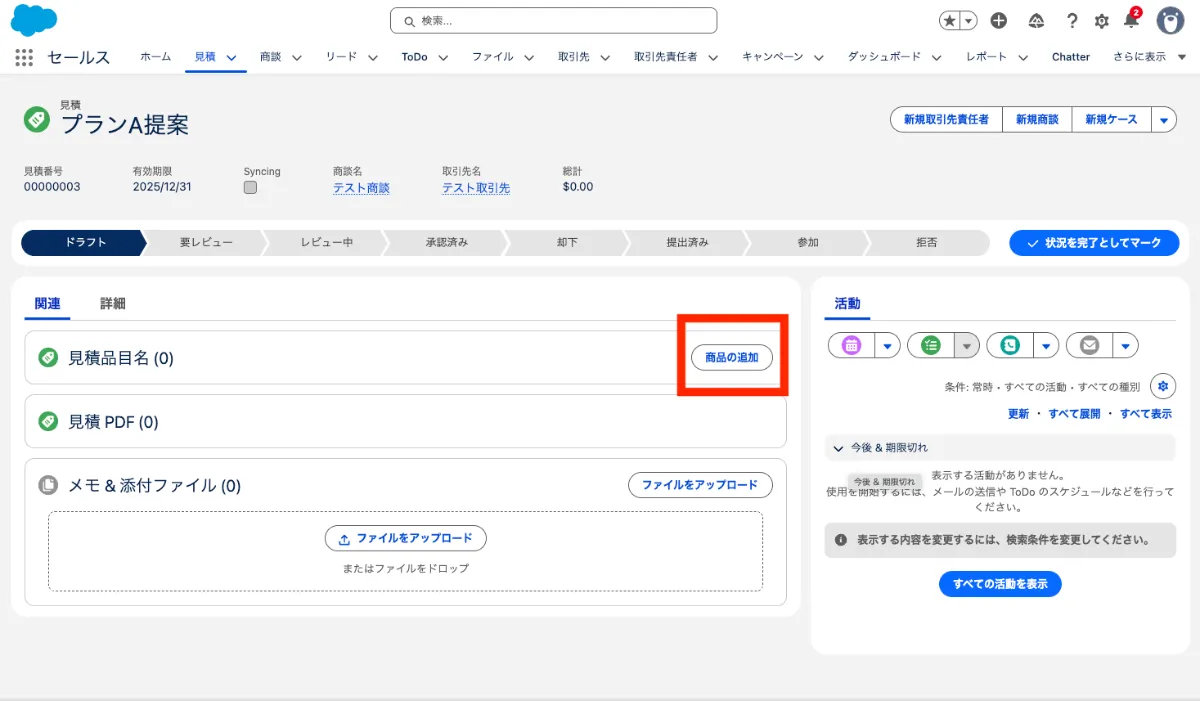Open the favorites list dropdown arrow
Viewport: 1200px width, 701px height.
pos(968,20)
